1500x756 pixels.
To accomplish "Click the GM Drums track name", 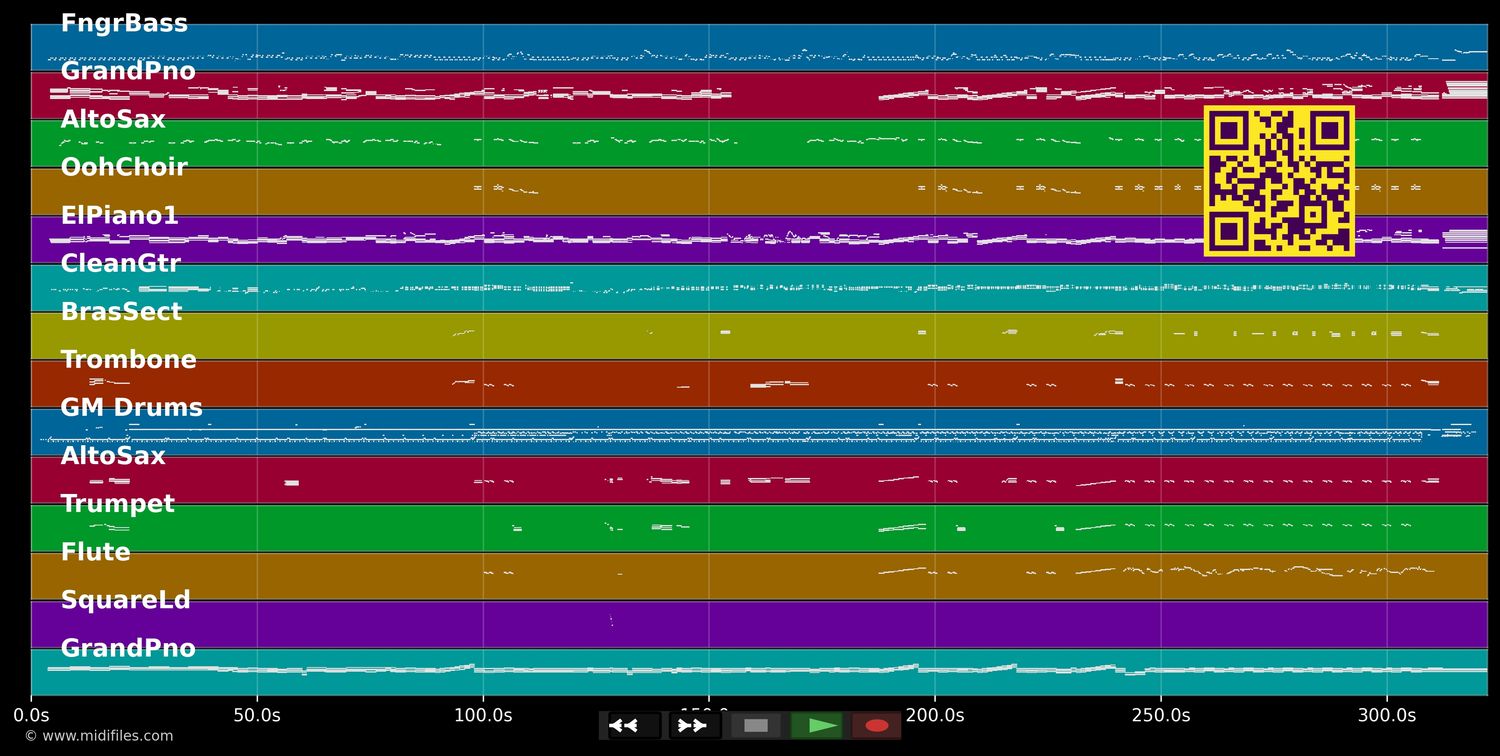I will tap(131, 408).
